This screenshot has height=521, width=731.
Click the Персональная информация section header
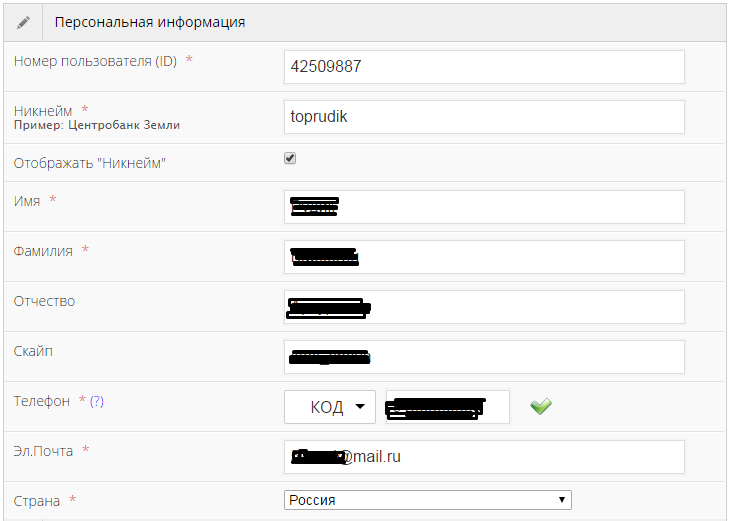(150, 21)
